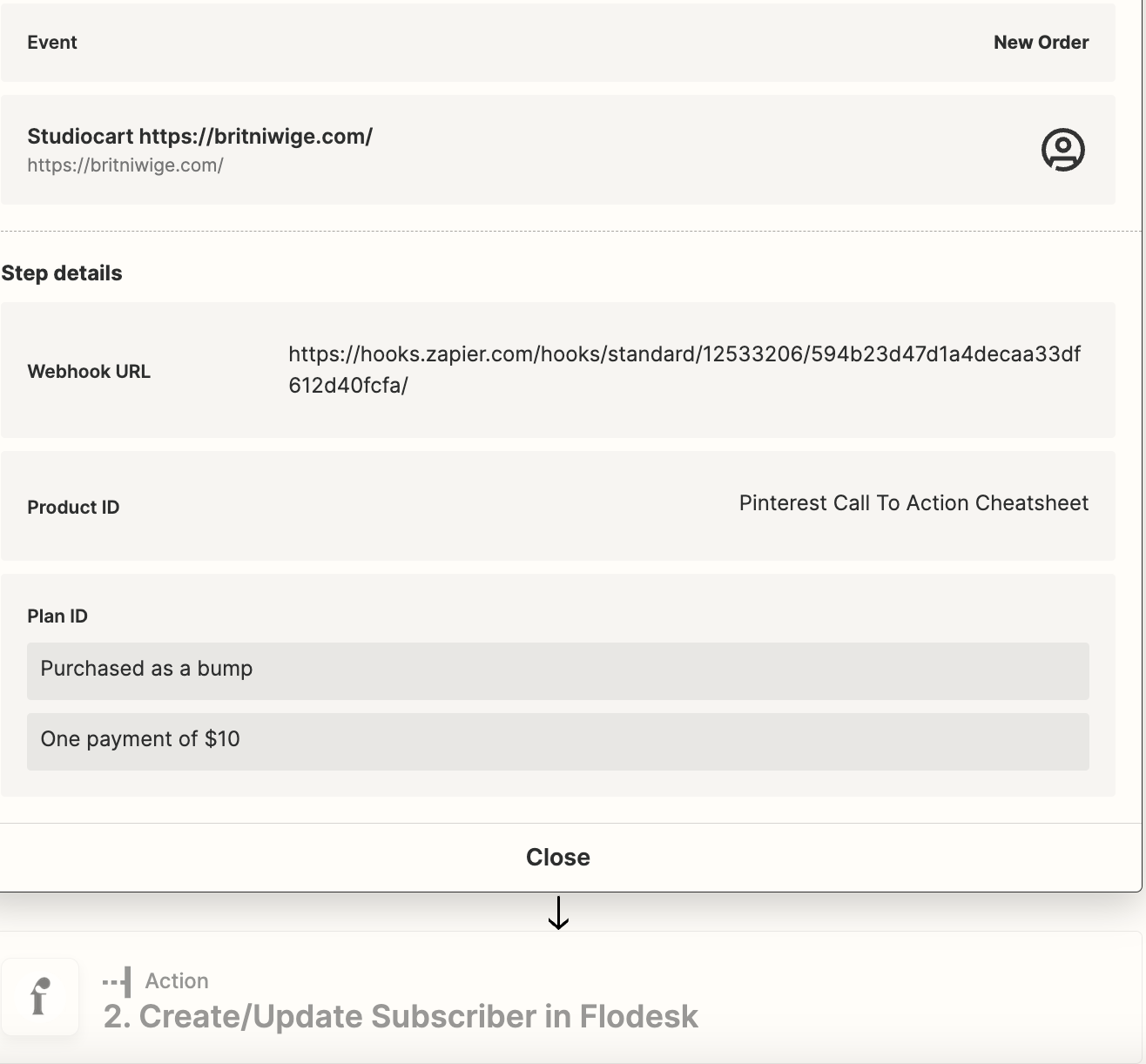Select the One payment of $10 plan
1146x1064 pixels.
click(557, 742)
